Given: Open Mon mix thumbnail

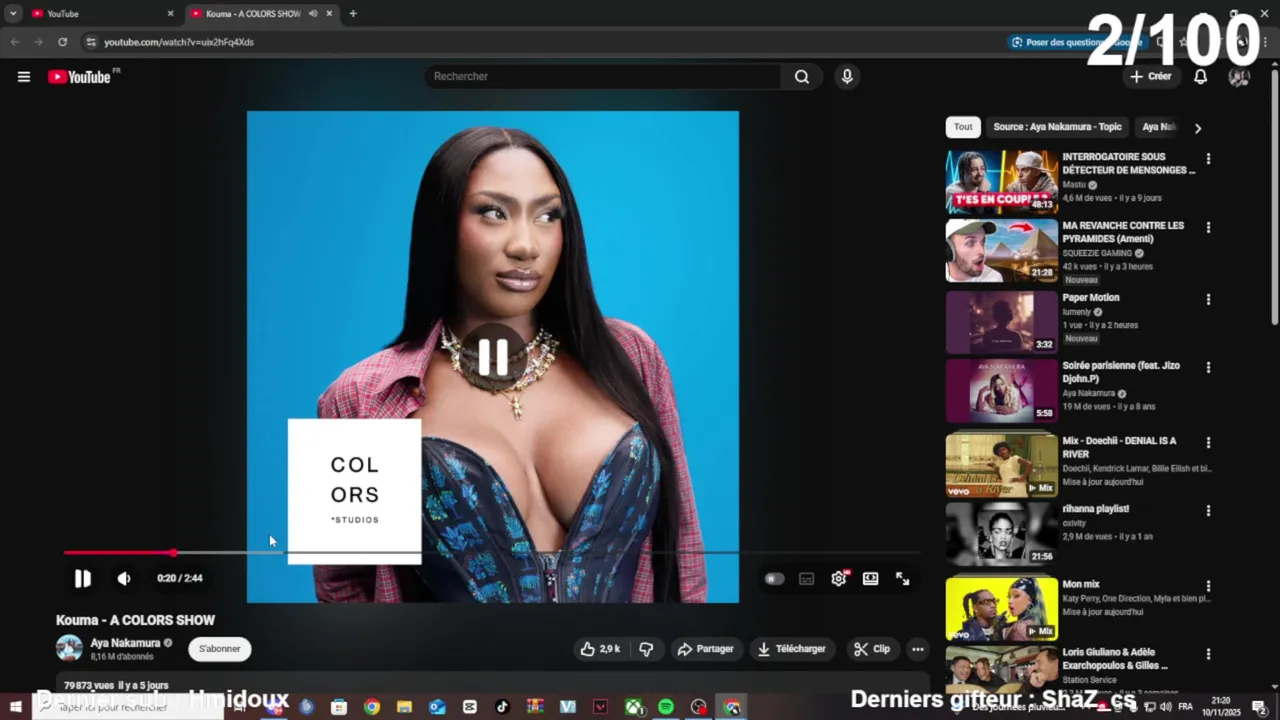Looking at the screenshot, I should point(1001,608).
